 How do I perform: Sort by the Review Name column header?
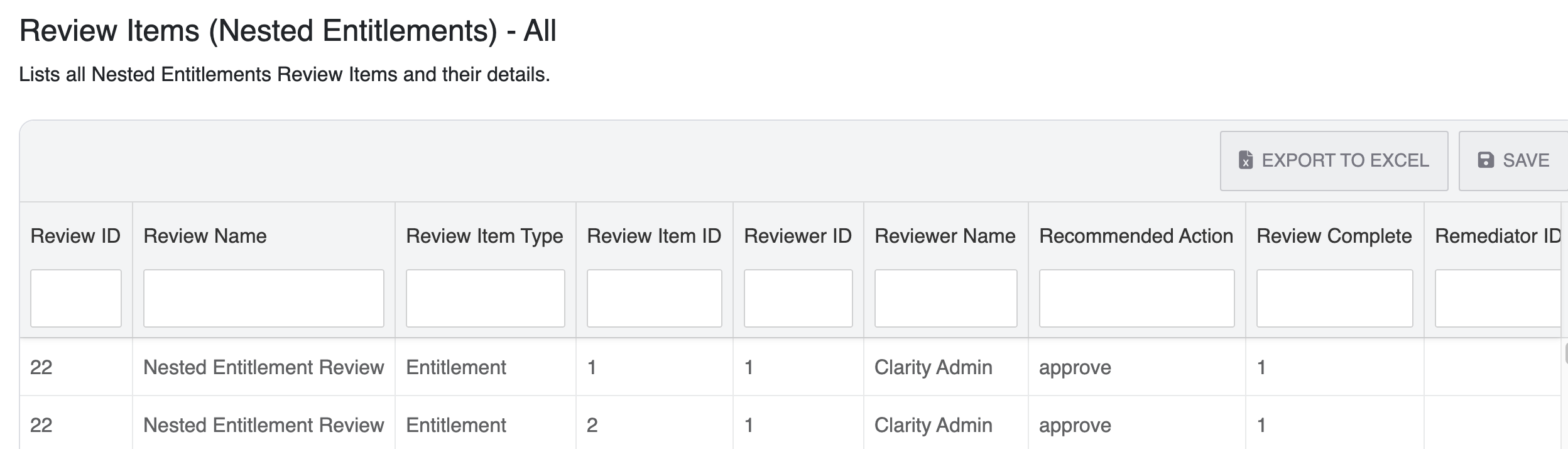pyautogui.click(x=205, y=236)
